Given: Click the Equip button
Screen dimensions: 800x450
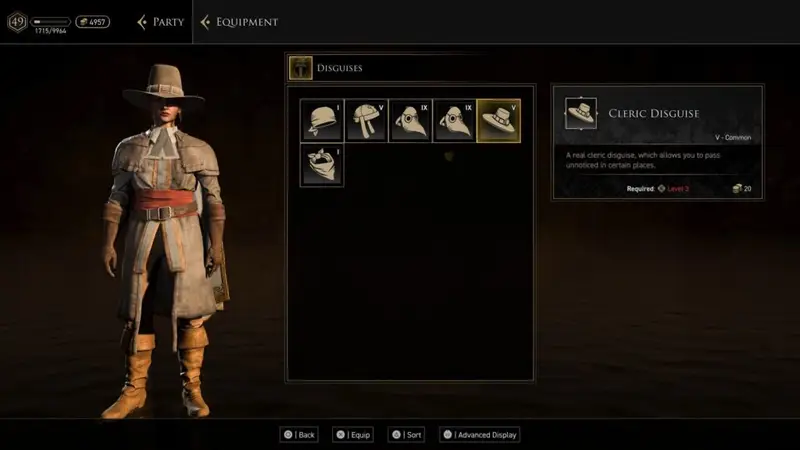Looking at the screenshot, I should coord(353,435).
